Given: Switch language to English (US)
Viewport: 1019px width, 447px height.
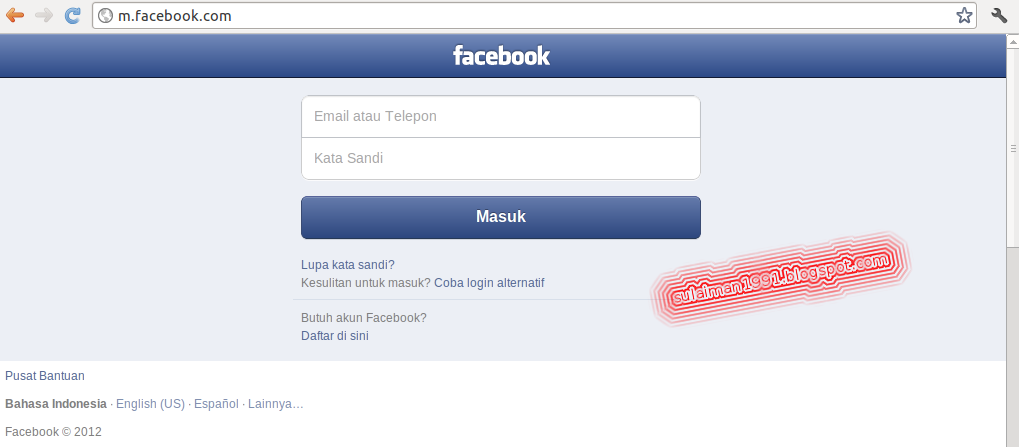Looking at the screenshot, I should [x=150, y=404].
